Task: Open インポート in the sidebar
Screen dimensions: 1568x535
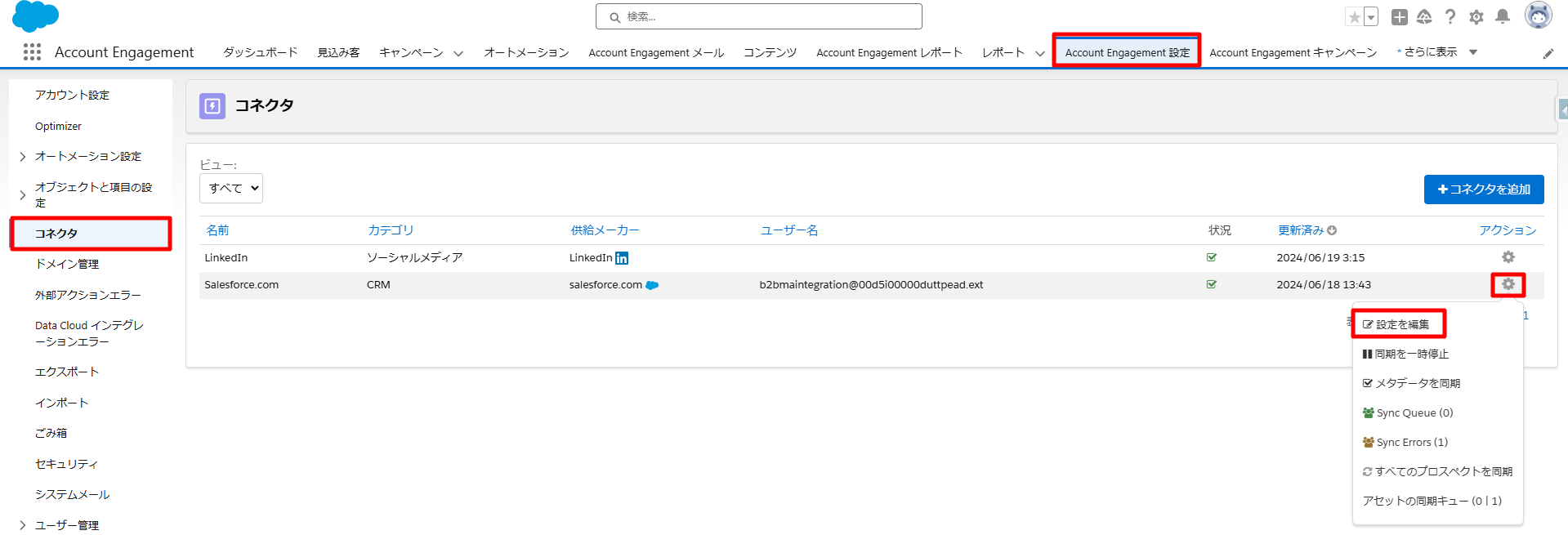Action: pos(61,403)
